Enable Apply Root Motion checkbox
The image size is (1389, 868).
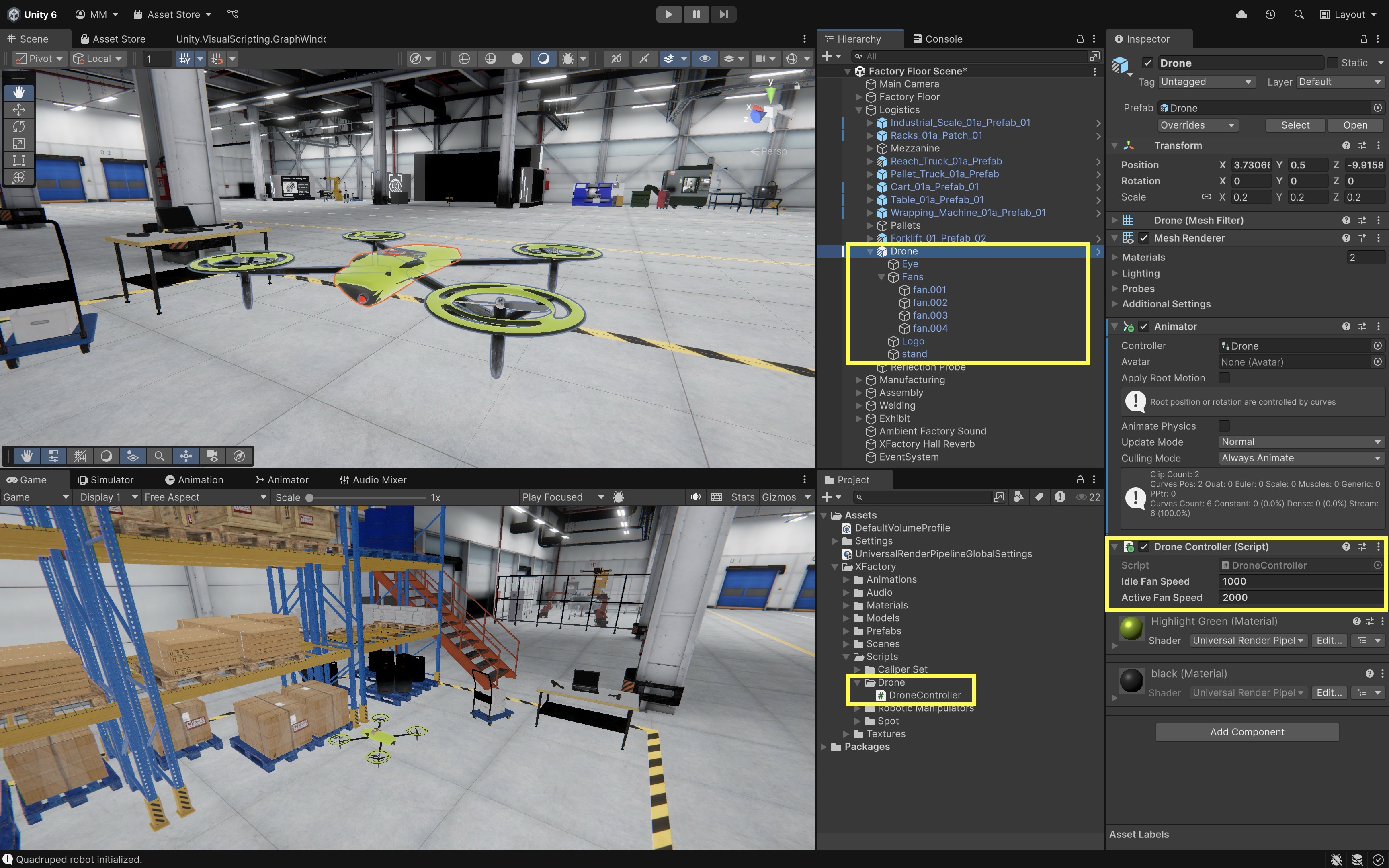coord(1224,378)
